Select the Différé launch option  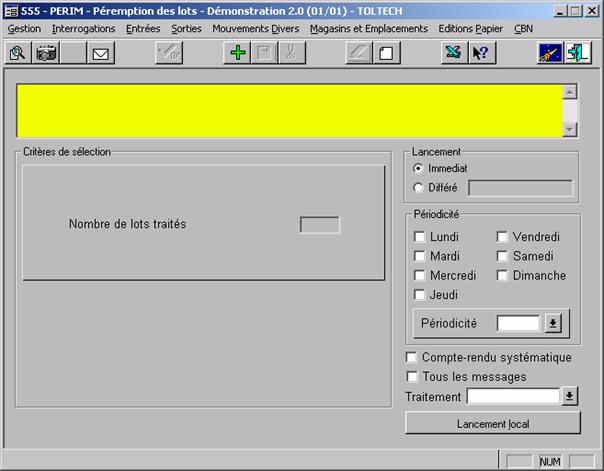pos(418,187)
